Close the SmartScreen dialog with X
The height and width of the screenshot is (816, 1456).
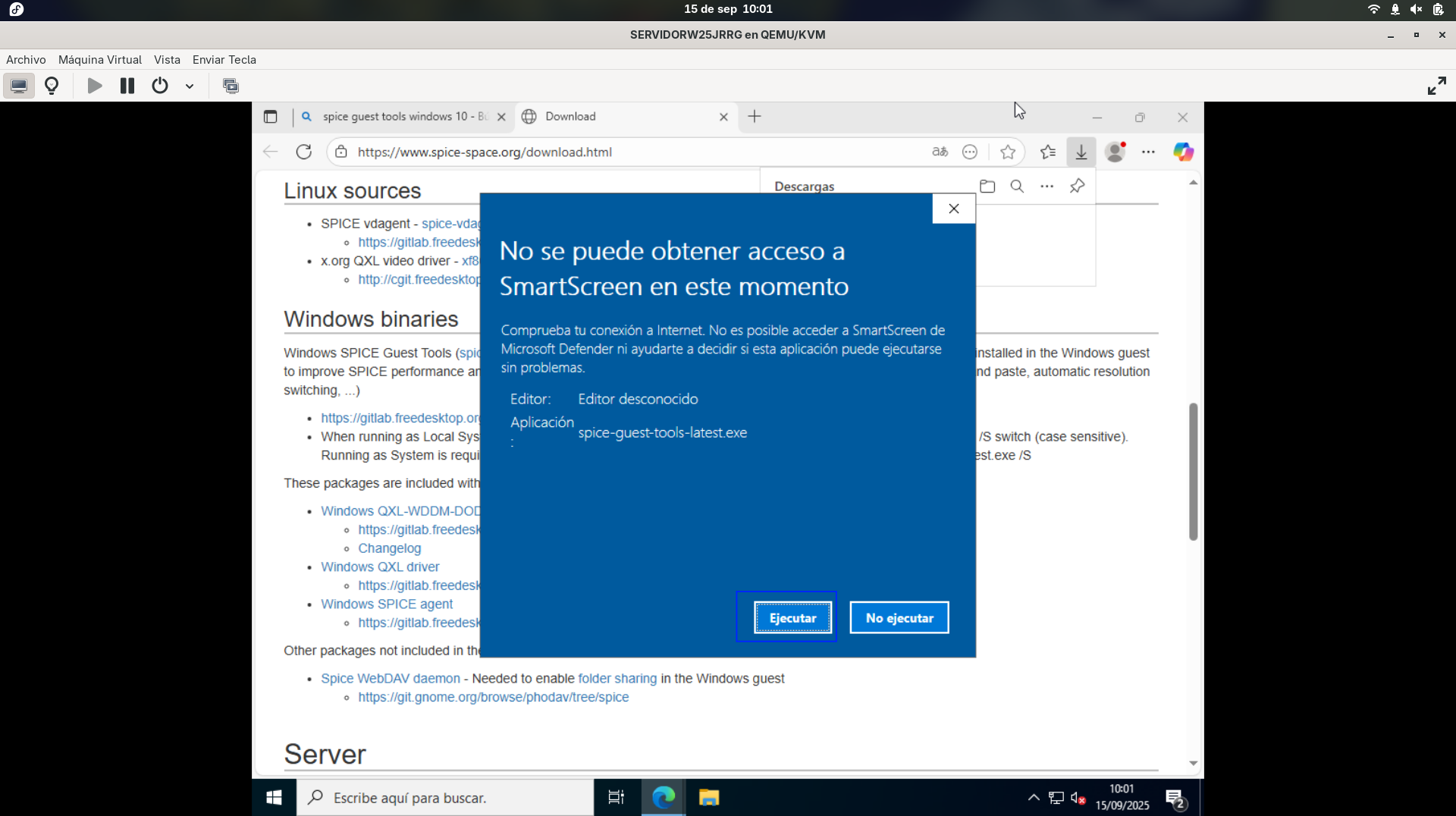coord(954,209)
